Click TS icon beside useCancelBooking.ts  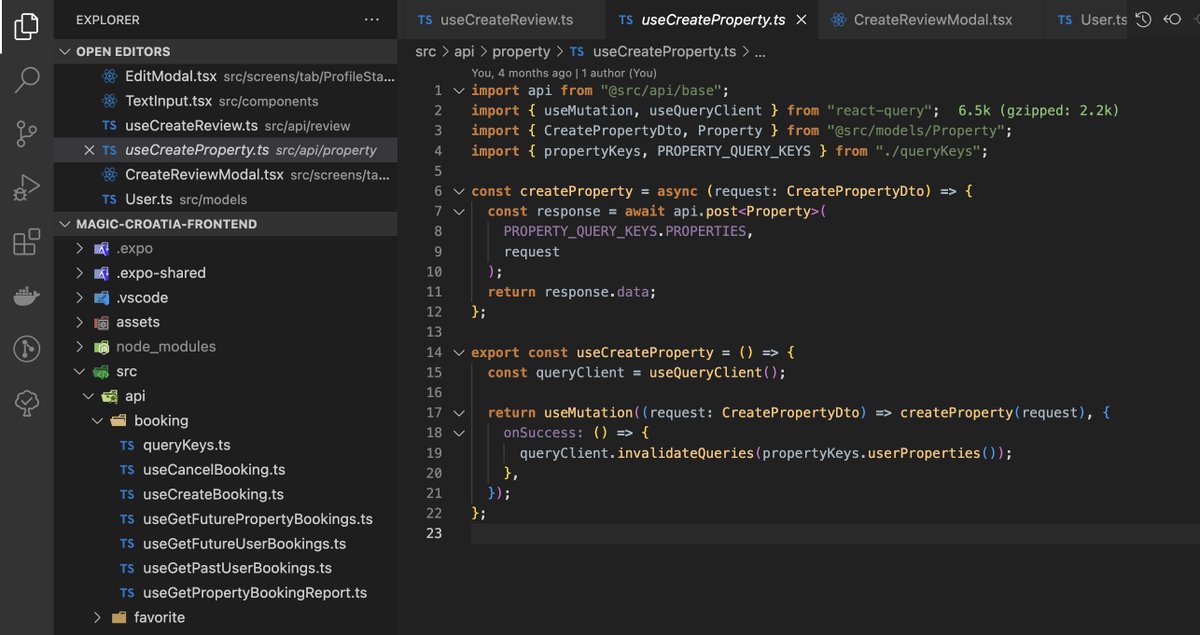coord(127,470)
